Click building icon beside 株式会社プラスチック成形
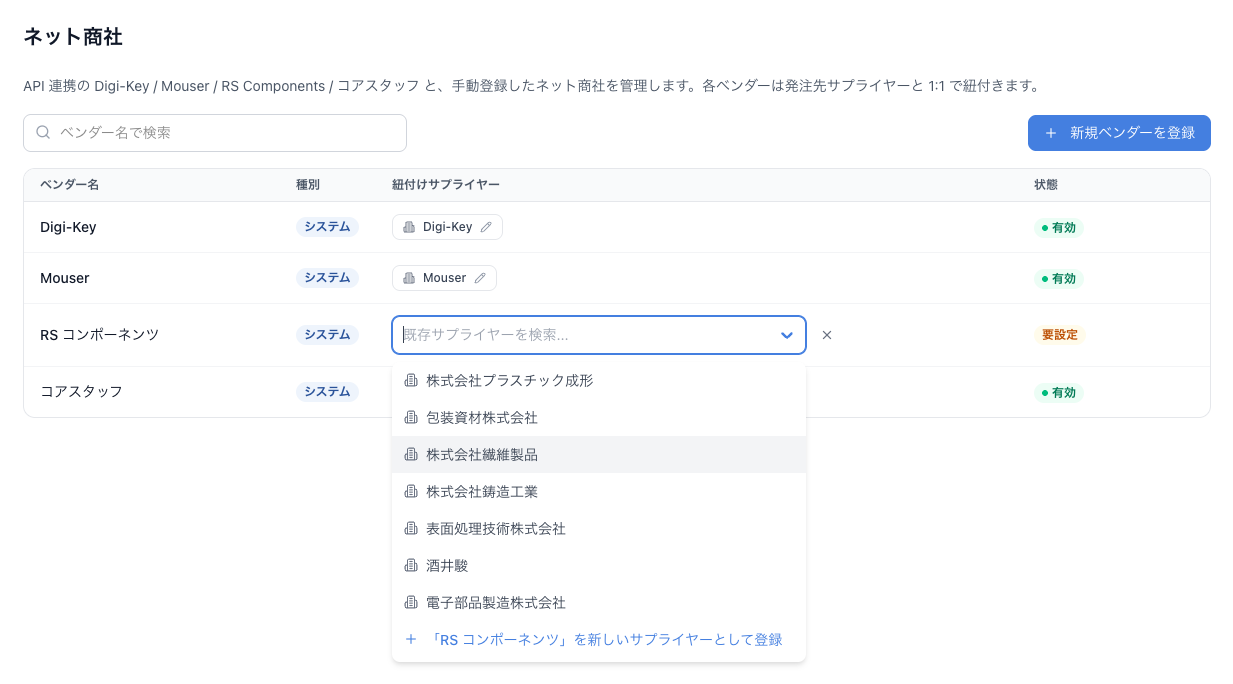 click(411, 381)
